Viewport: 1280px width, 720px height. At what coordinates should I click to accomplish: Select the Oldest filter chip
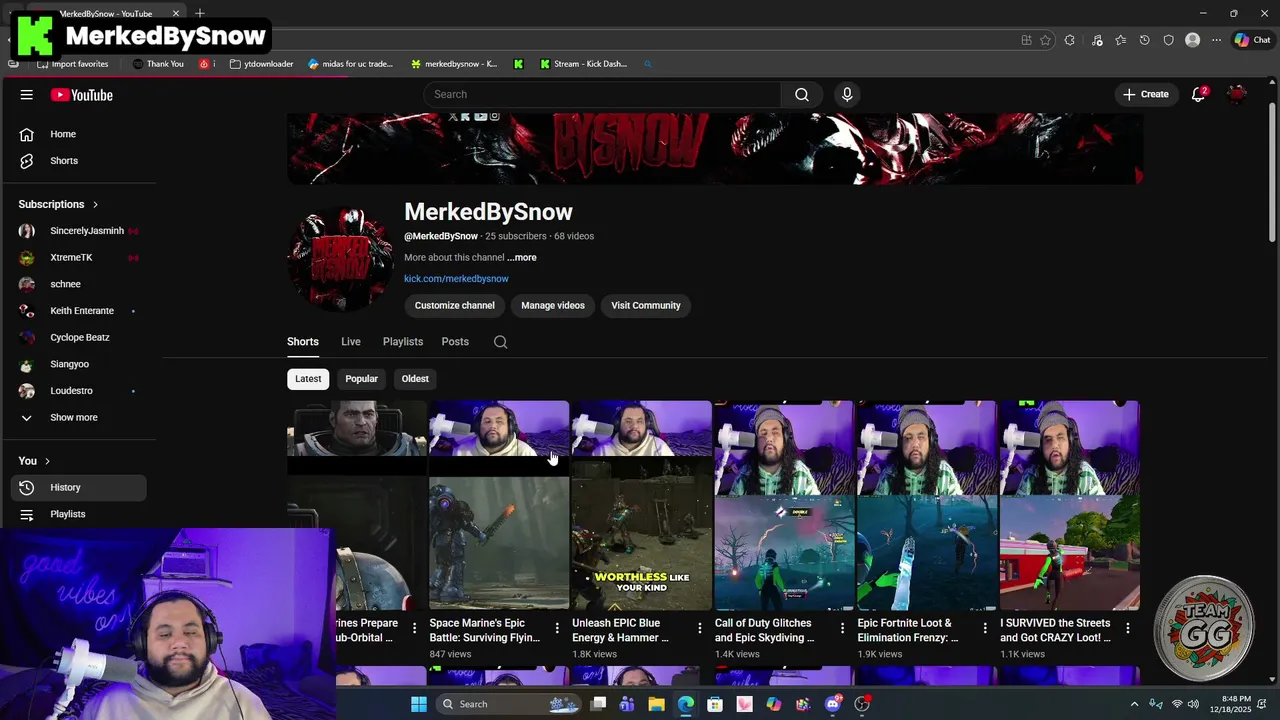(415, 379)
